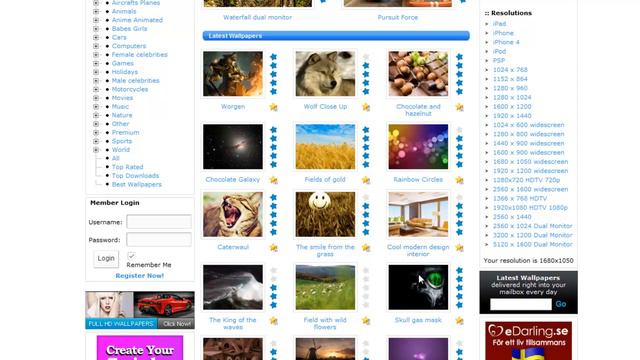The image size is (640, 360).
Task: Open the Pursuit Force wallpaper link
Action: point(398,18)
